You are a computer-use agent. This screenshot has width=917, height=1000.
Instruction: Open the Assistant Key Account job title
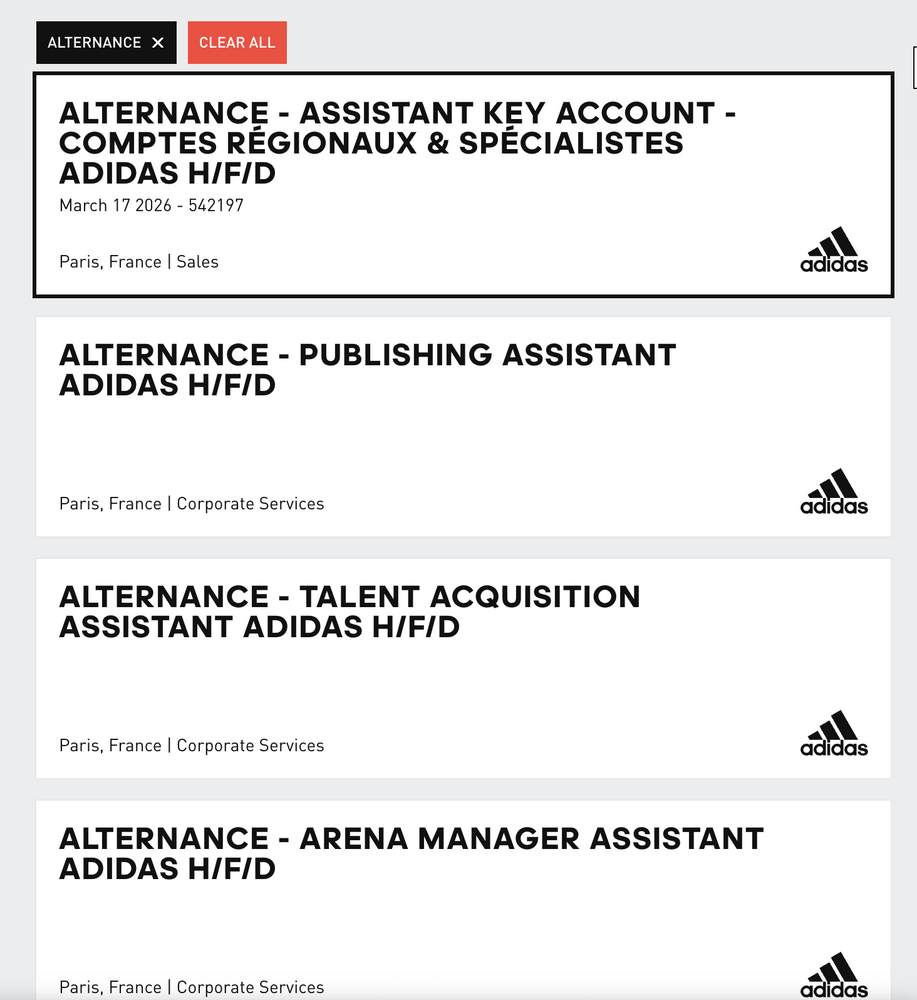click(x=397, y=143)
